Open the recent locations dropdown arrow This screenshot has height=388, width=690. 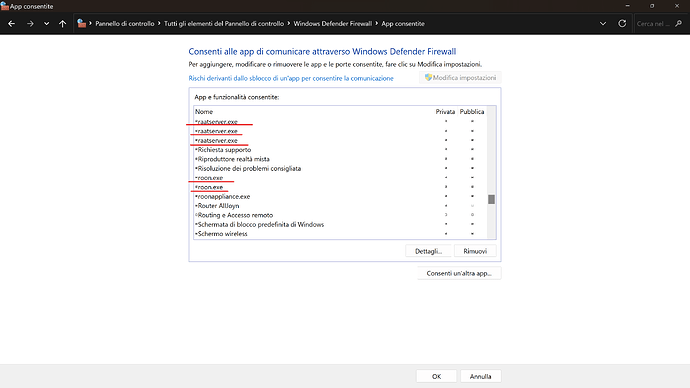46,24
